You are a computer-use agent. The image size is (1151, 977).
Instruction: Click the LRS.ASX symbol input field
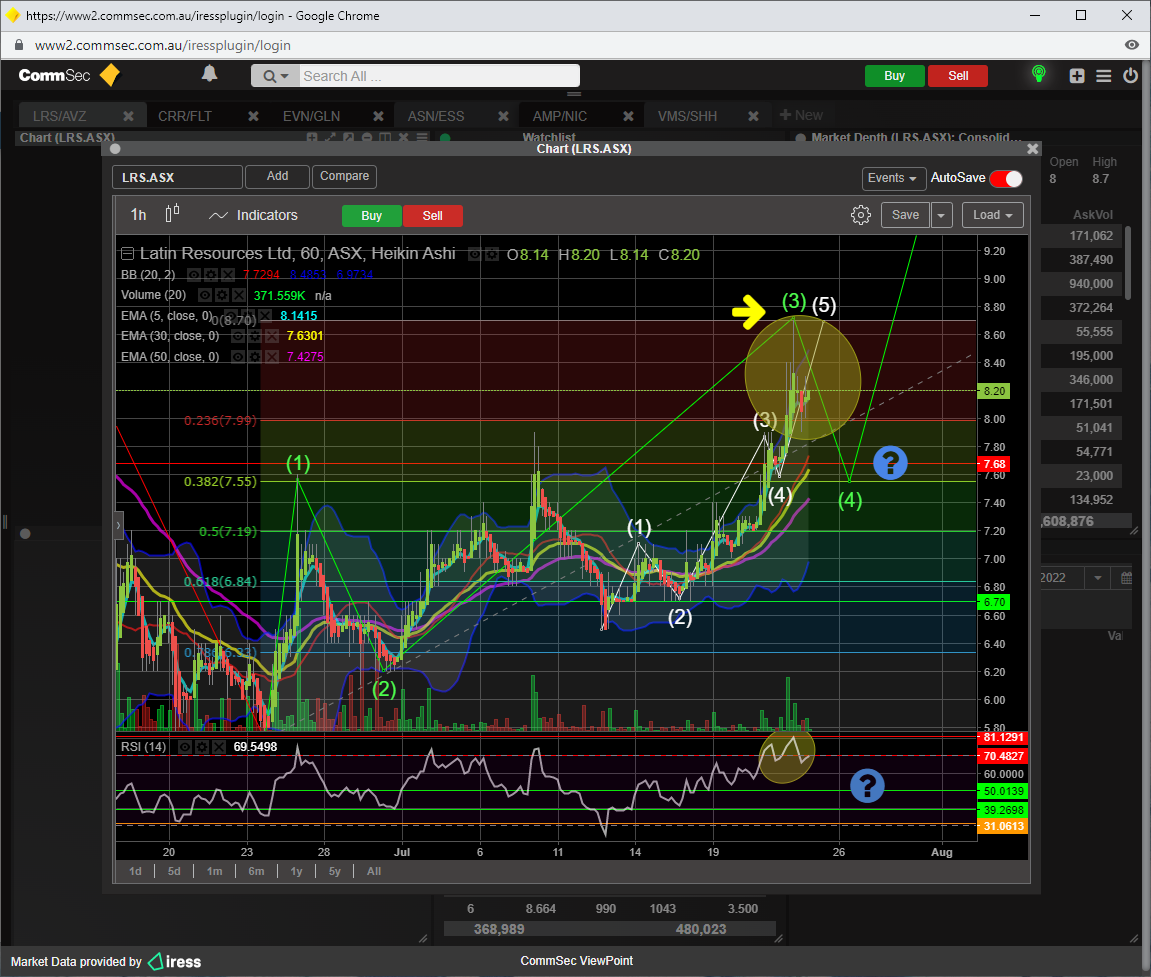point(177,177)
